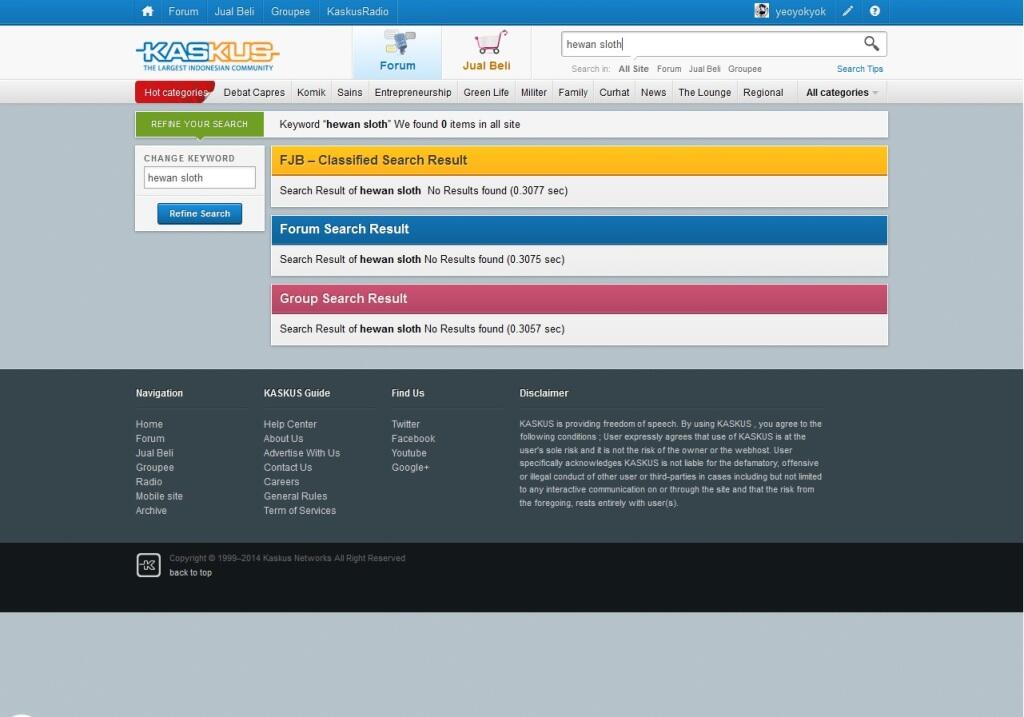Open the help question mark icon
Viewport: 1024px width, 717px height.
[x=875, y=11]
